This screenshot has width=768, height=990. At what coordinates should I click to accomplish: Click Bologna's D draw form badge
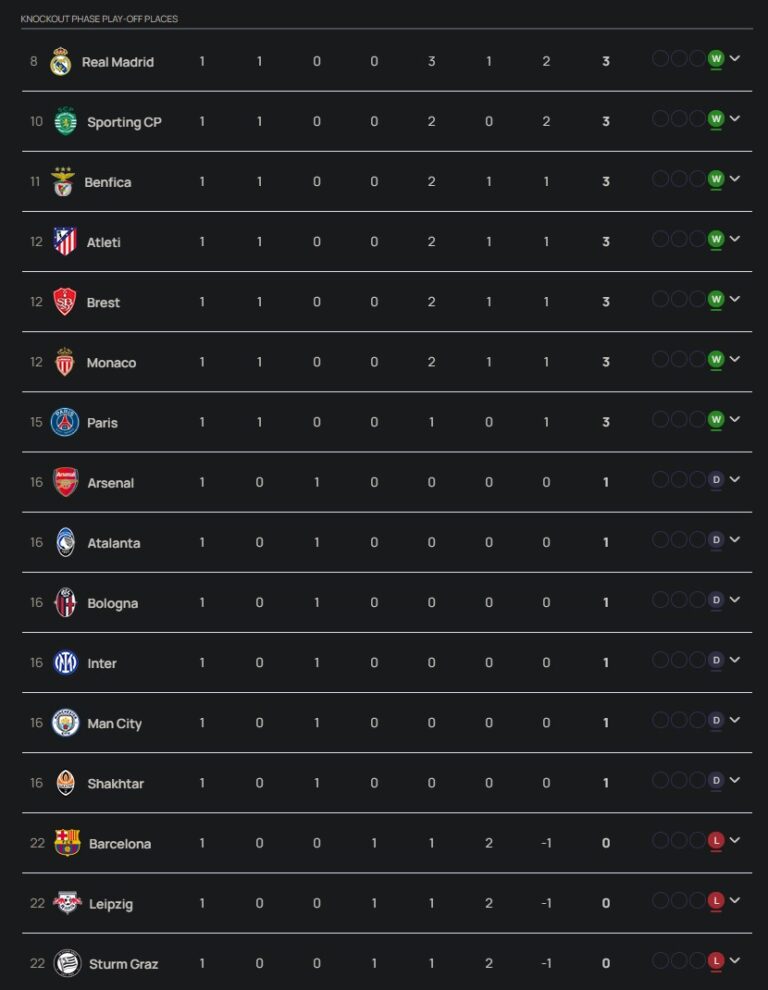point(716,600)
